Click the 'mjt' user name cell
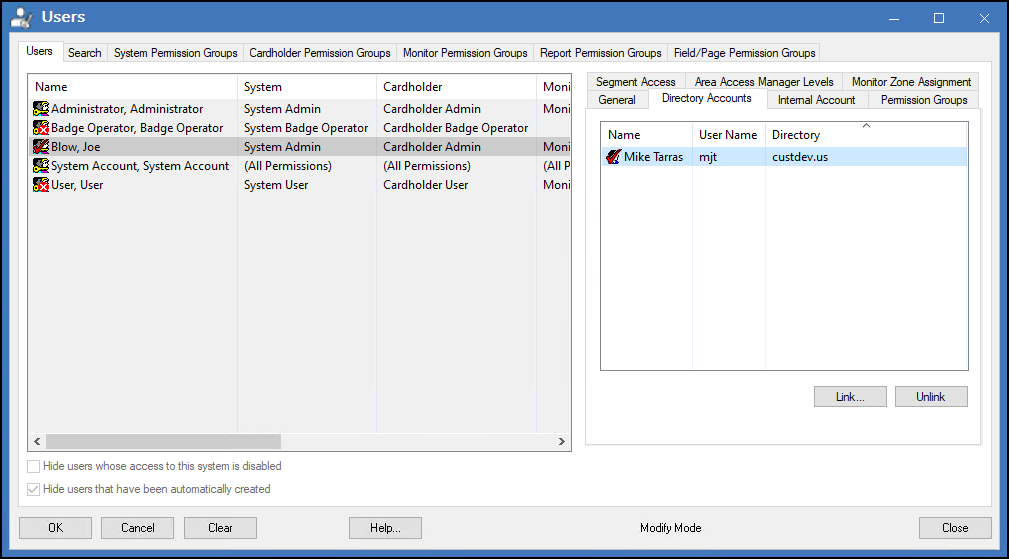Image resolution: width=1009 pixels, height=559 pixels. coord(708,156)
